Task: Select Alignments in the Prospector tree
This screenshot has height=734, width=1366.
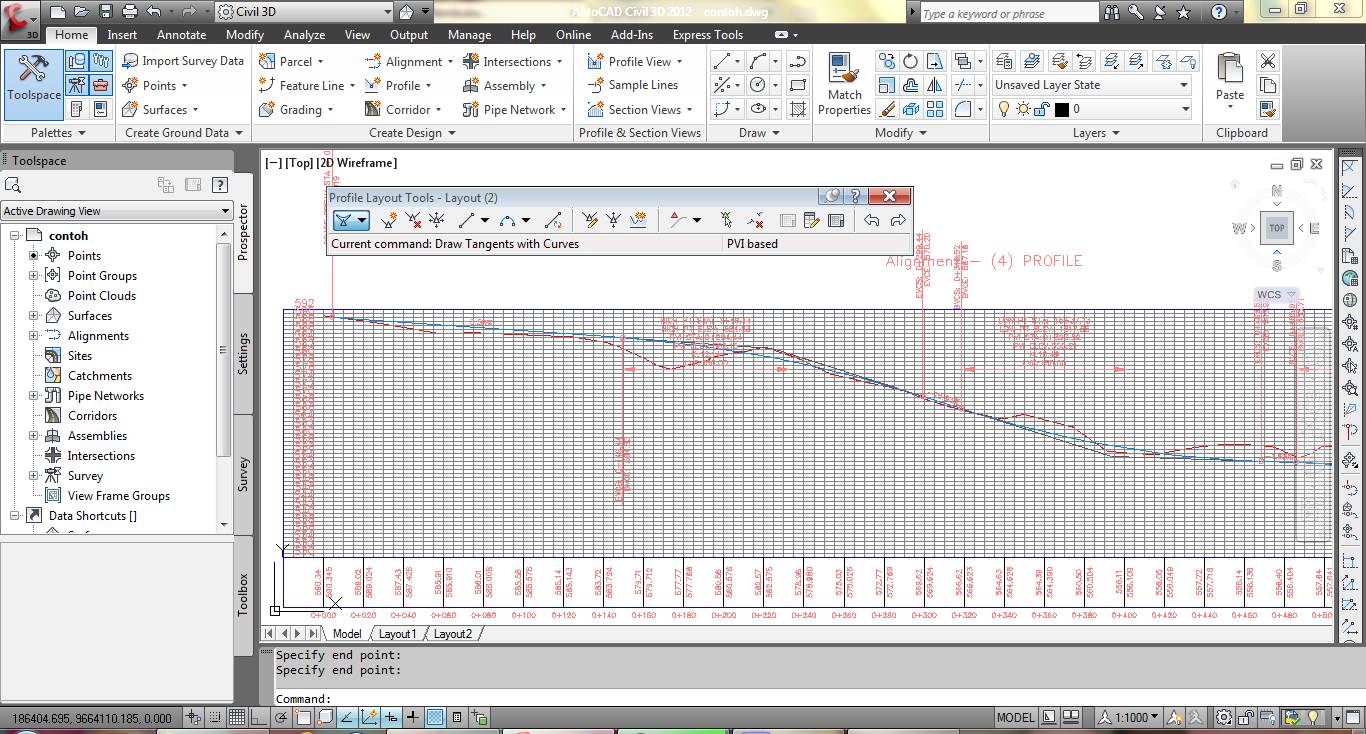Action: (x=98, y=336)
